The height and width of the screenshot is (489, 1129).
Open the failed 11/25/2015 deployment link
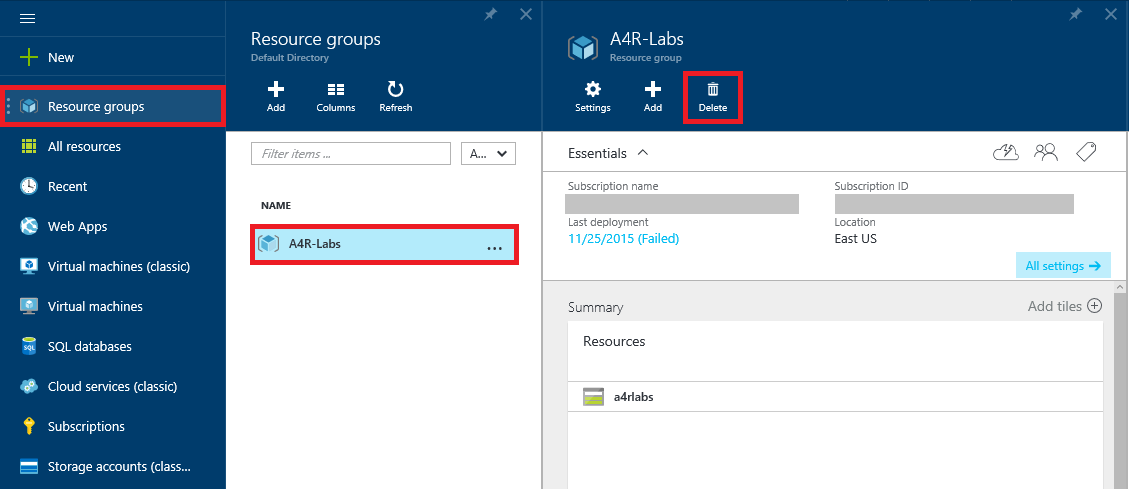(623, 239)
